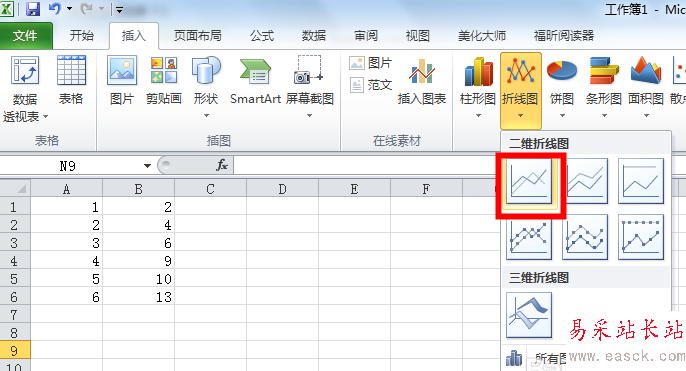Click the 屏幕截图 screenshot icon
The width and height of the screenshot is (686, 371).
(309, 70)
